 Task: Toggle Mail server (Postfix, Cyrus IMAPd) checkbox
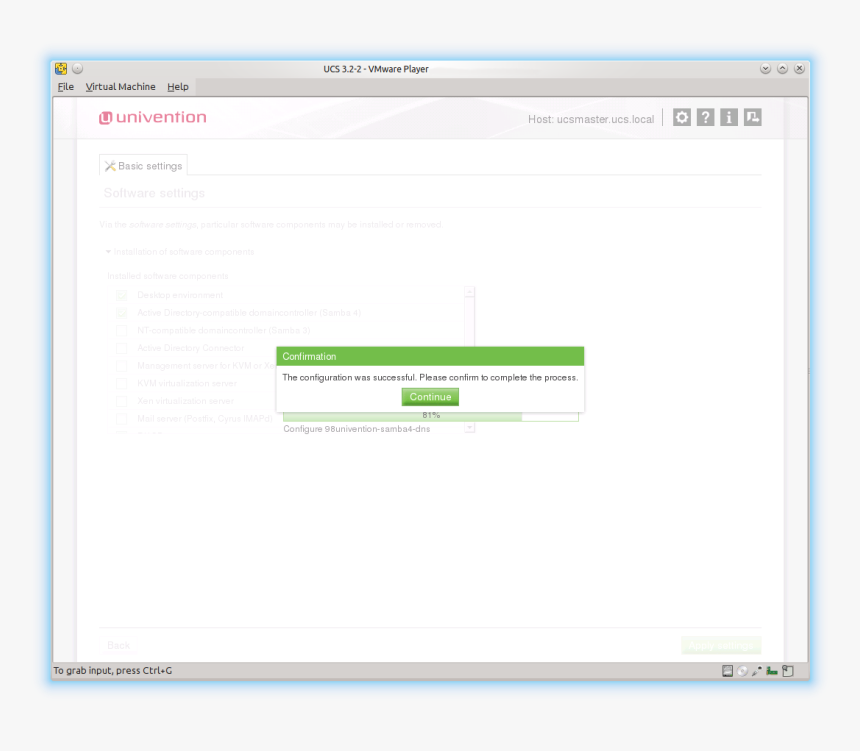coord(122,419)
